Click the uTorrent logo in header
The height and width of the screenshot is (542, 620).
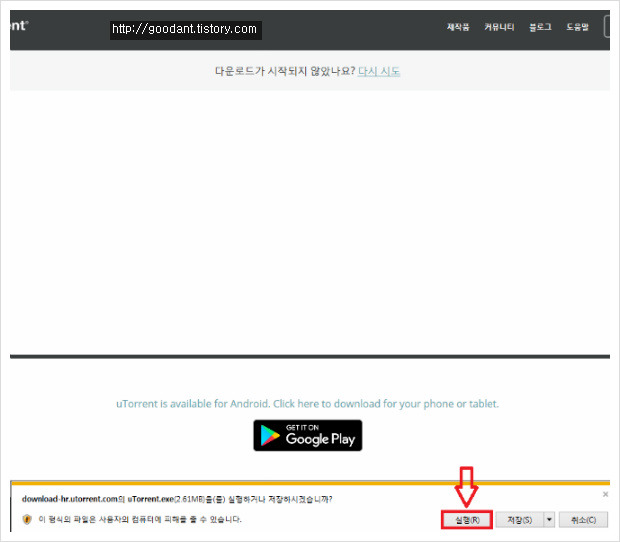19,26
